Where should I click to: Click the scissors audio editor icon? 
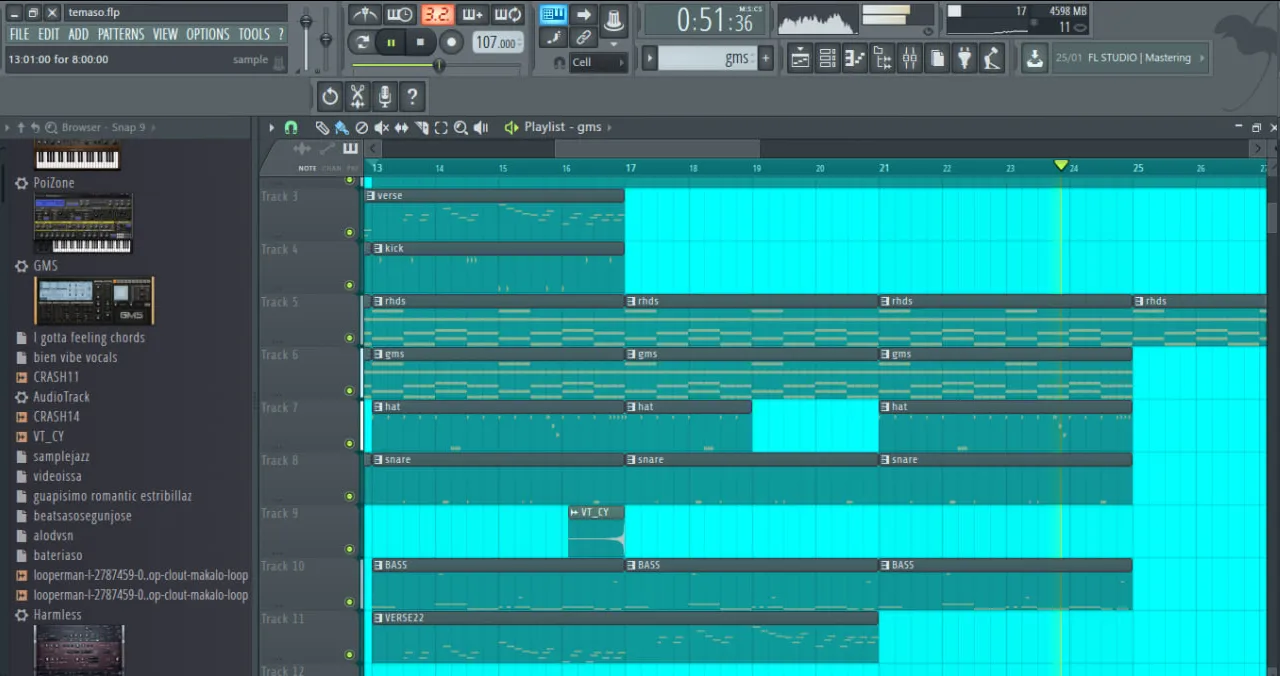[x=357, y=97]
